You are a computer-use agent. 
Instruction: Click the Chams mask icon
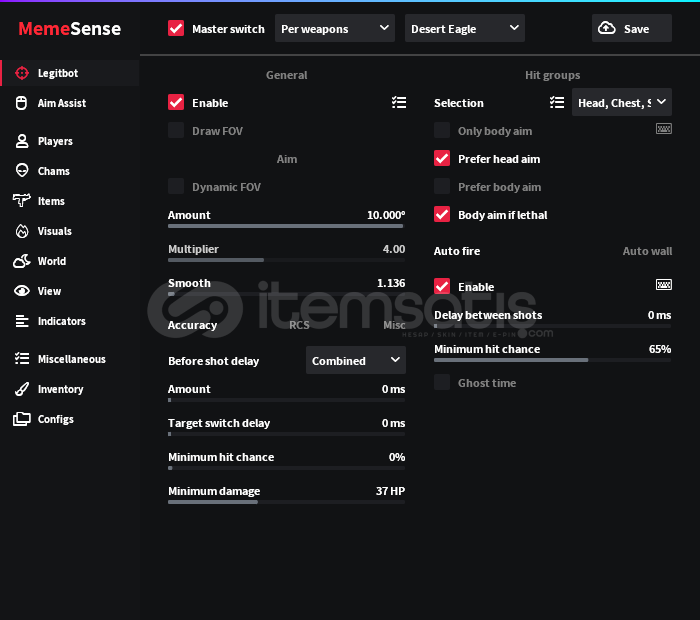tap(21, 171)
